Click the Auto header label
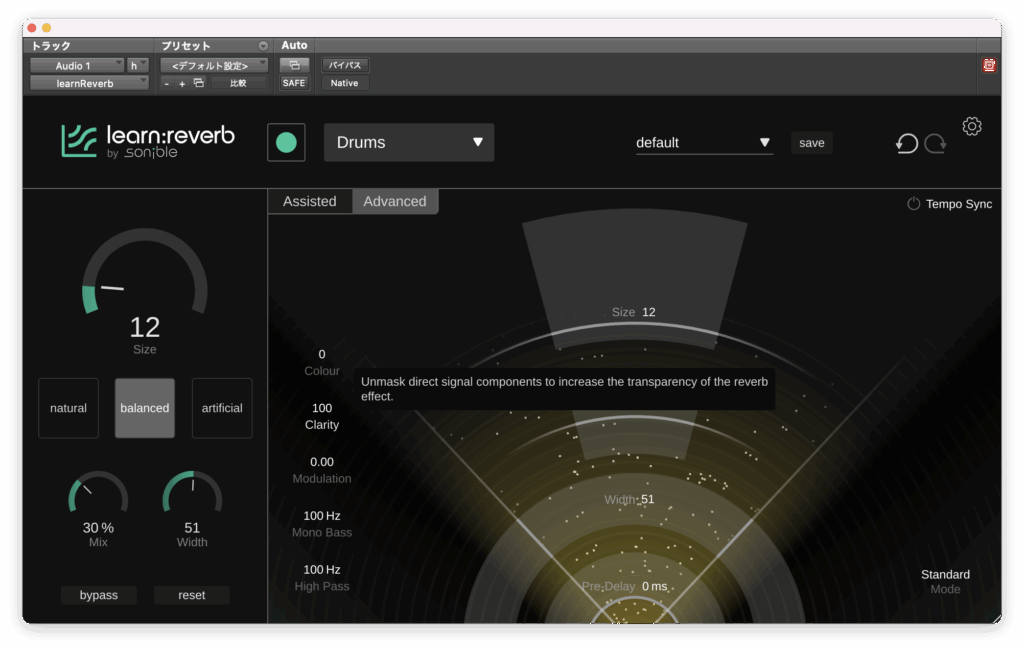 pos(294,45)
